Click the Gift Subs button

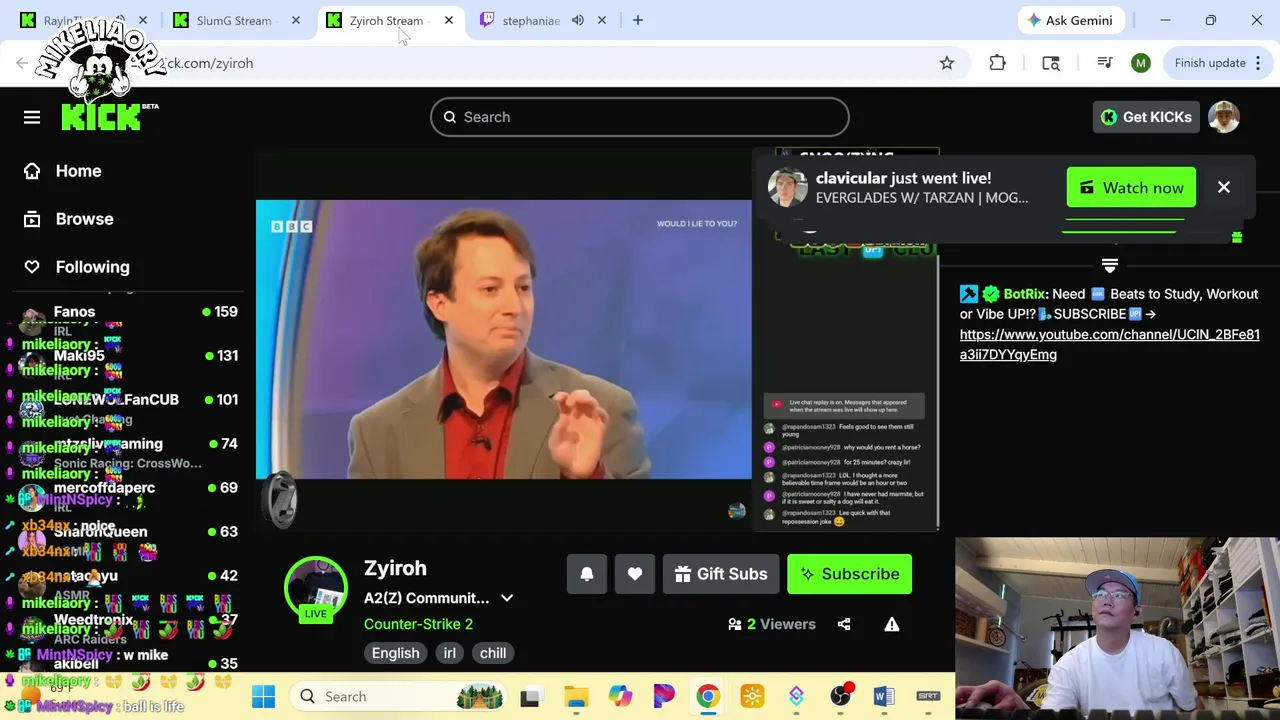coord(721,574)
